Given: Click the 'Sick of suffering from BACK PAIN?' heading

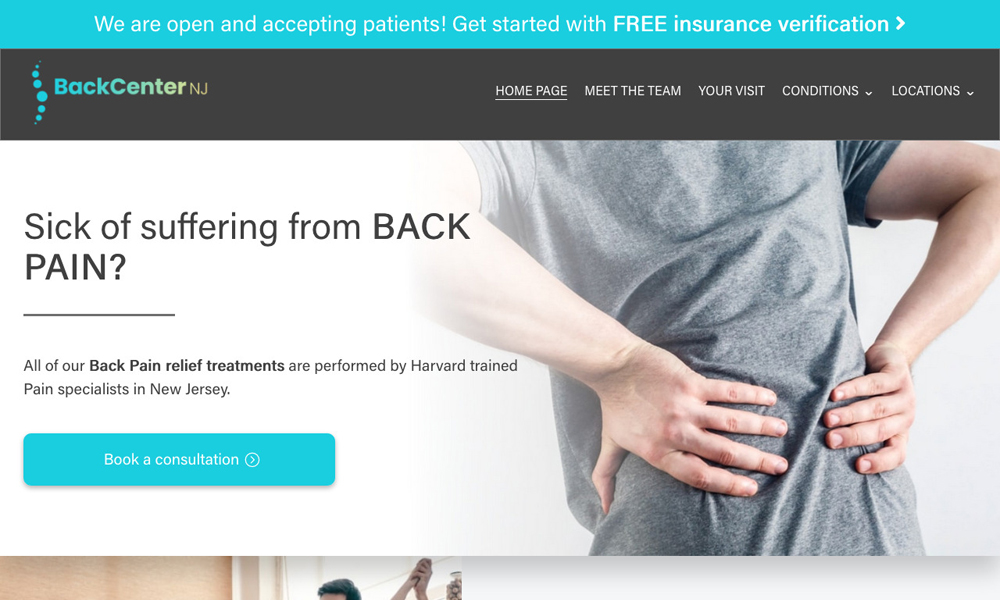Looking at the screenshot, I should 247,247.
